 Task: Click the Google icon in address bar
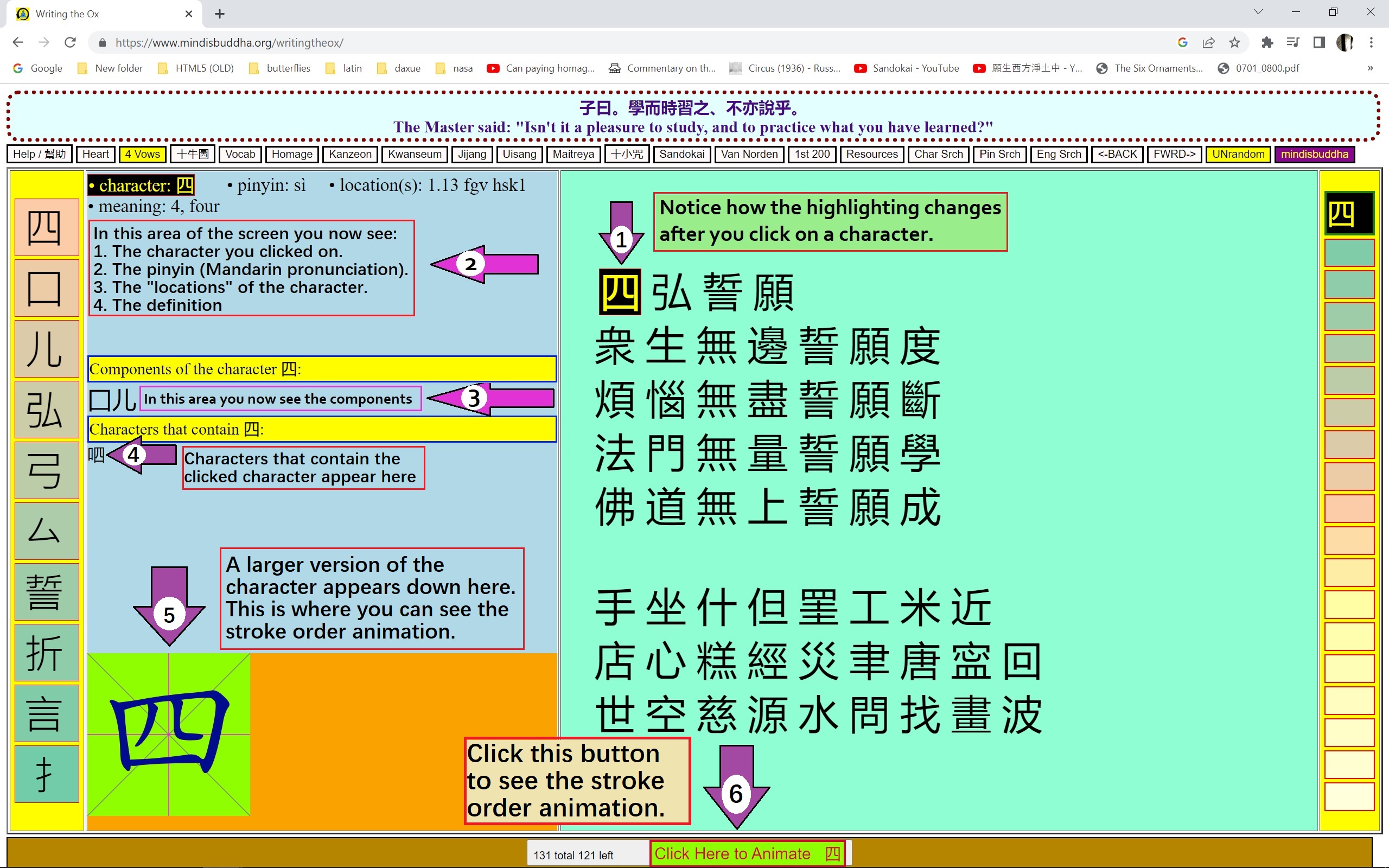click(1182, 42)
